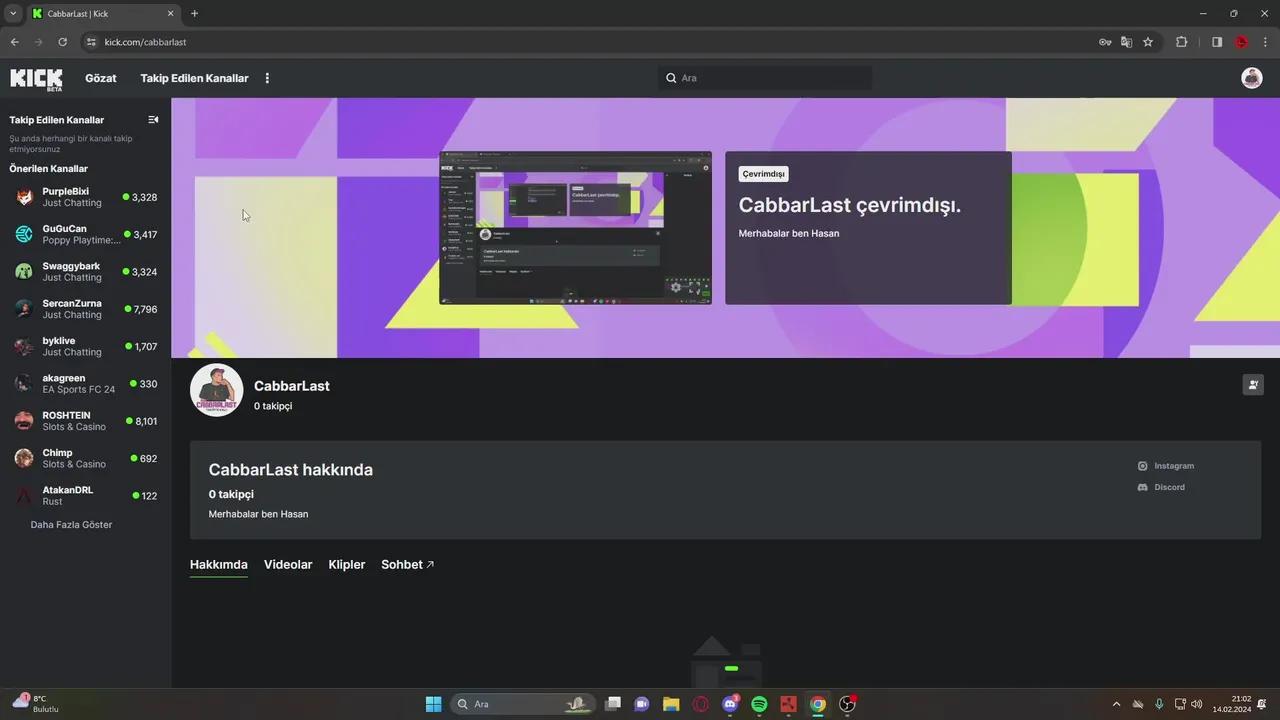Open tab search dropdown arrow

pos(13,13)
